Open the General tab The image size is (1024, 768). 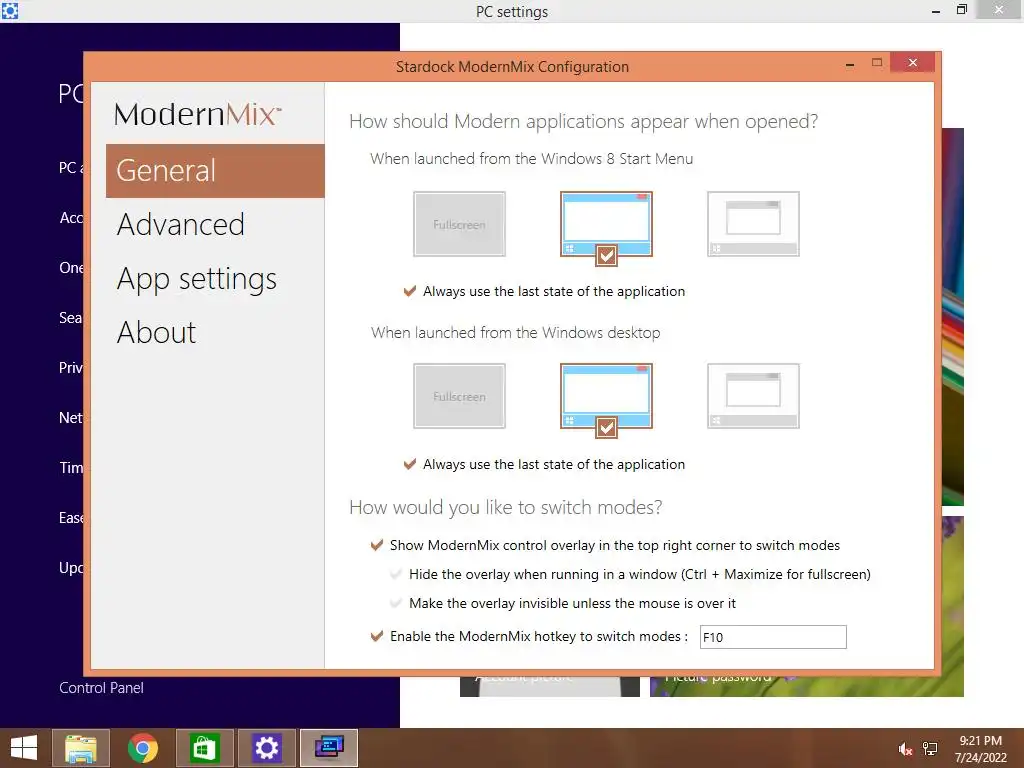[x=215, y=170]
